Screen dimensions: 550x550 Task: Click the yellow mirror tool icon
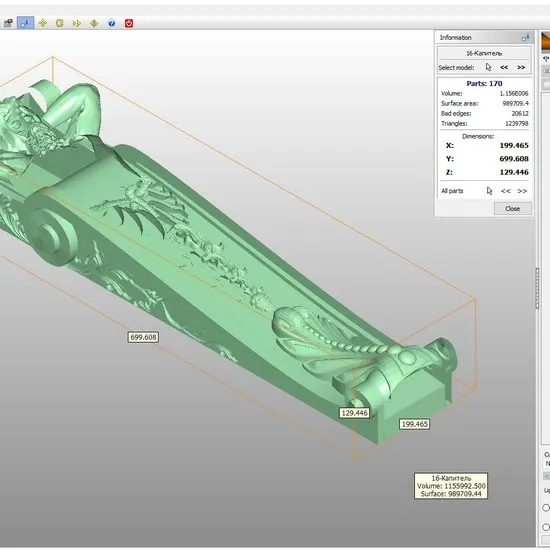(77, 24)
